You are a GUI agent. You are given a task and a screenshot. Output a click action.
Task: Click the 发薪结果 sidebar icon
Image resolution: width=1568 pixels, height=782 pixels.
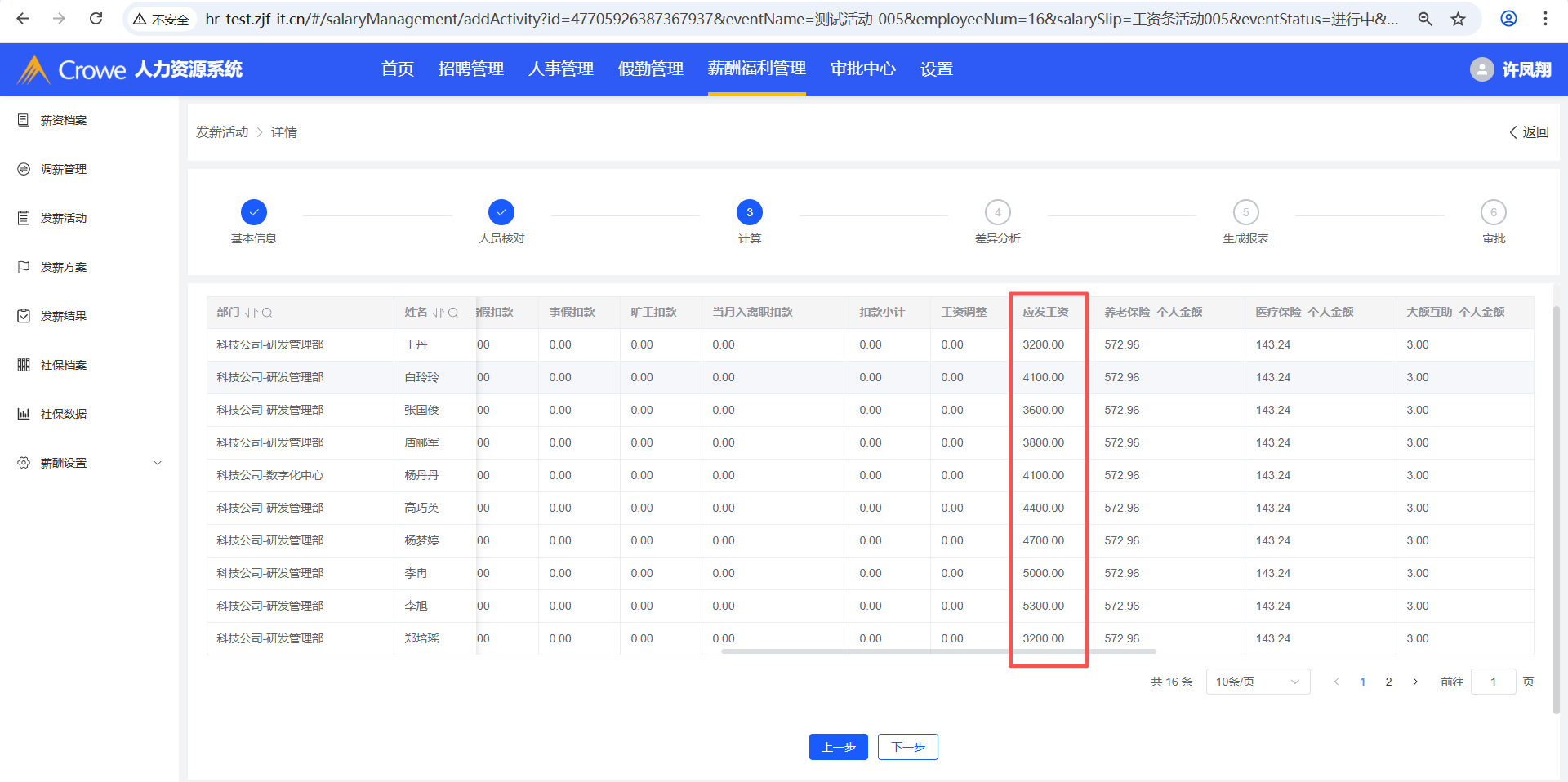pos(24,316)
